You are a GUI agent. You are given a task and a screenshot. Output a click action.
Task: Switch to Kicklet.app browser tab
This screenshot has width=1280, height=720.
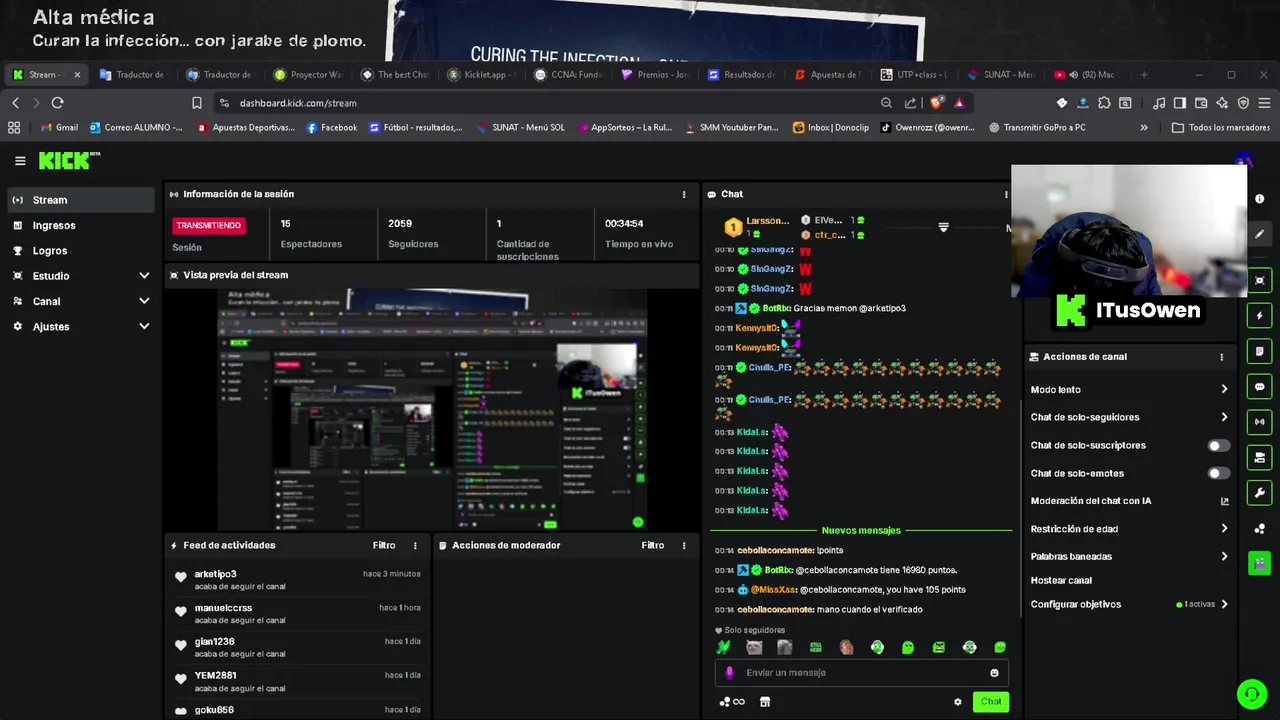point(484,74)
